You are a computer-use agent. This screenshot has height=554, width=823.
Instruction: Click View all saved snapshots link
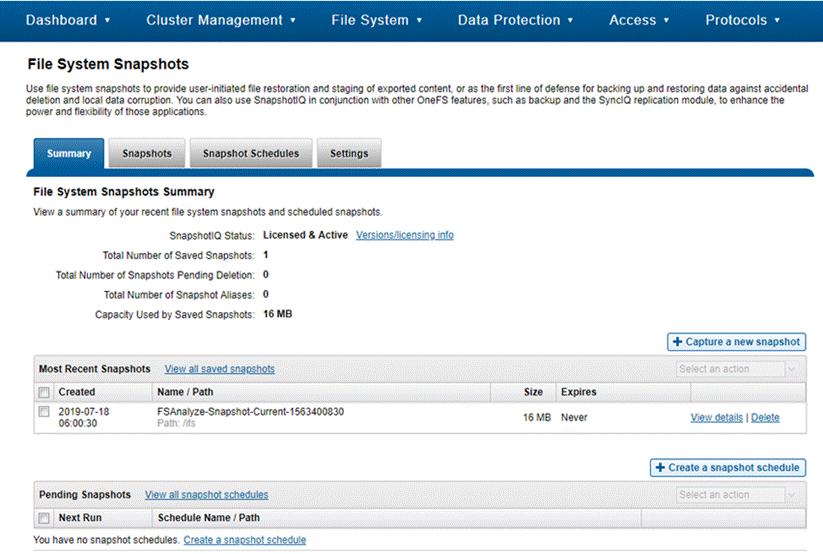[219, 369]
